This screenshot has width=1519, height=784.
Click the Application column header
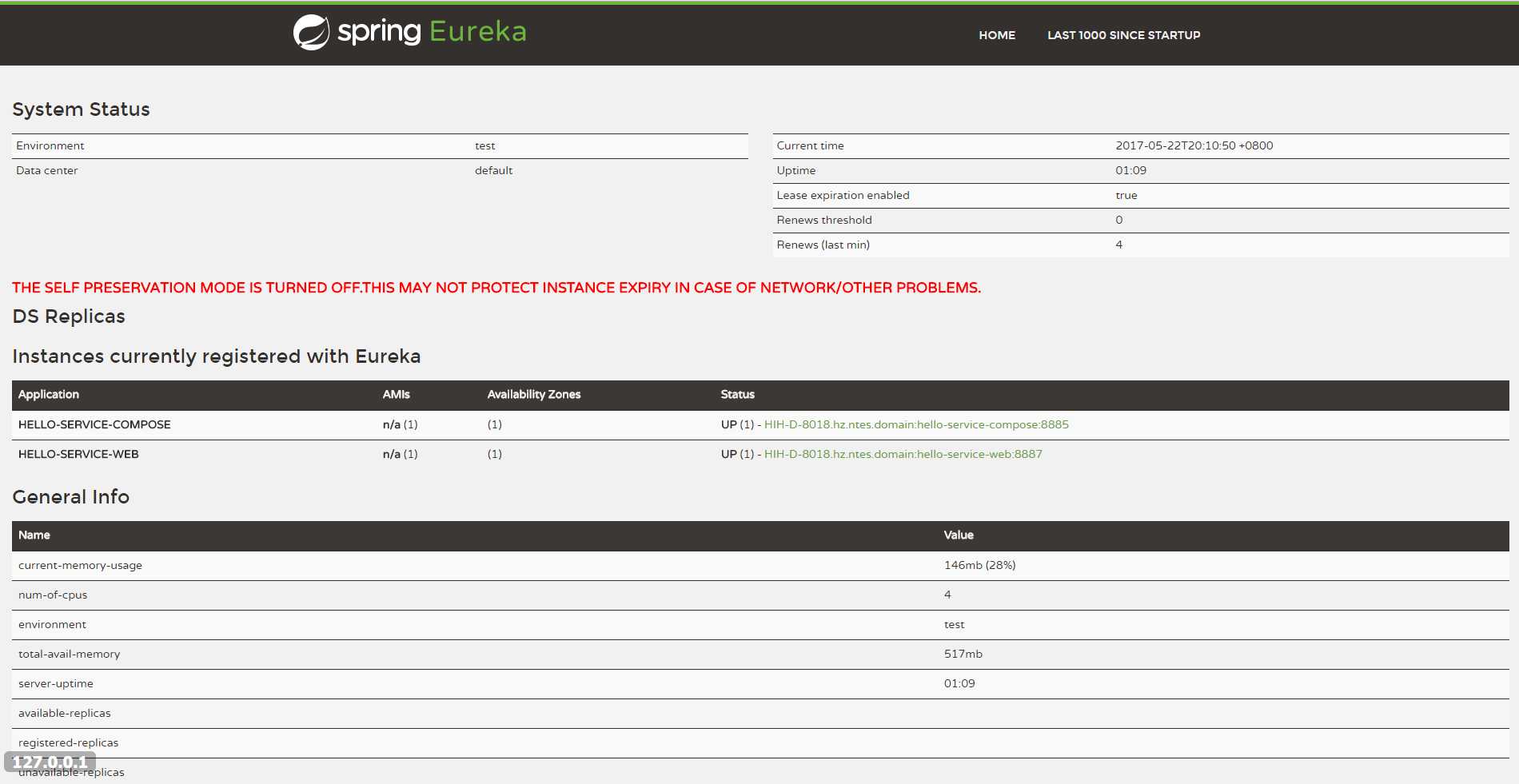(49, 395)
